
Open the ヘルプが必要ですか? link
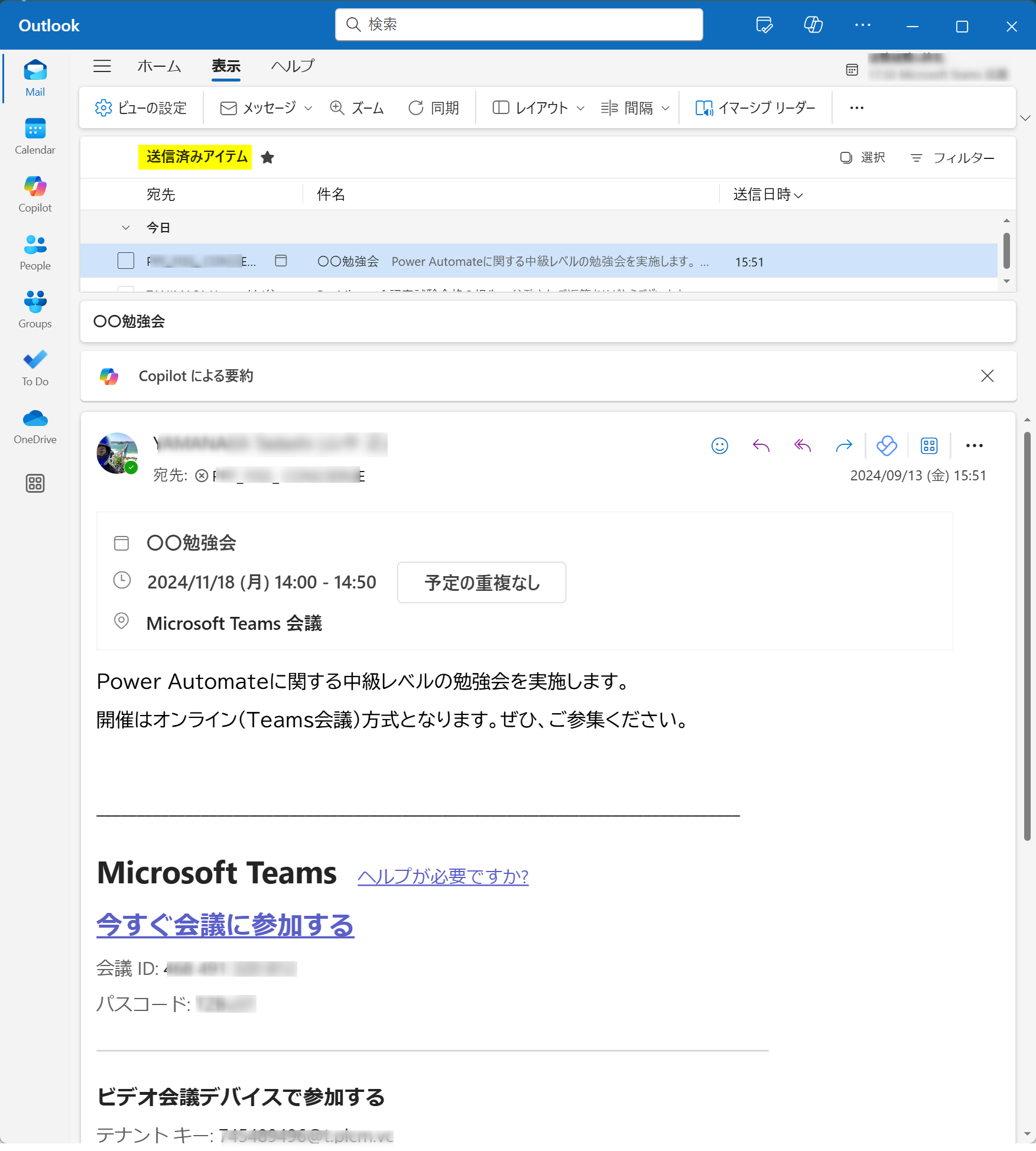click(x=443, y=876)
